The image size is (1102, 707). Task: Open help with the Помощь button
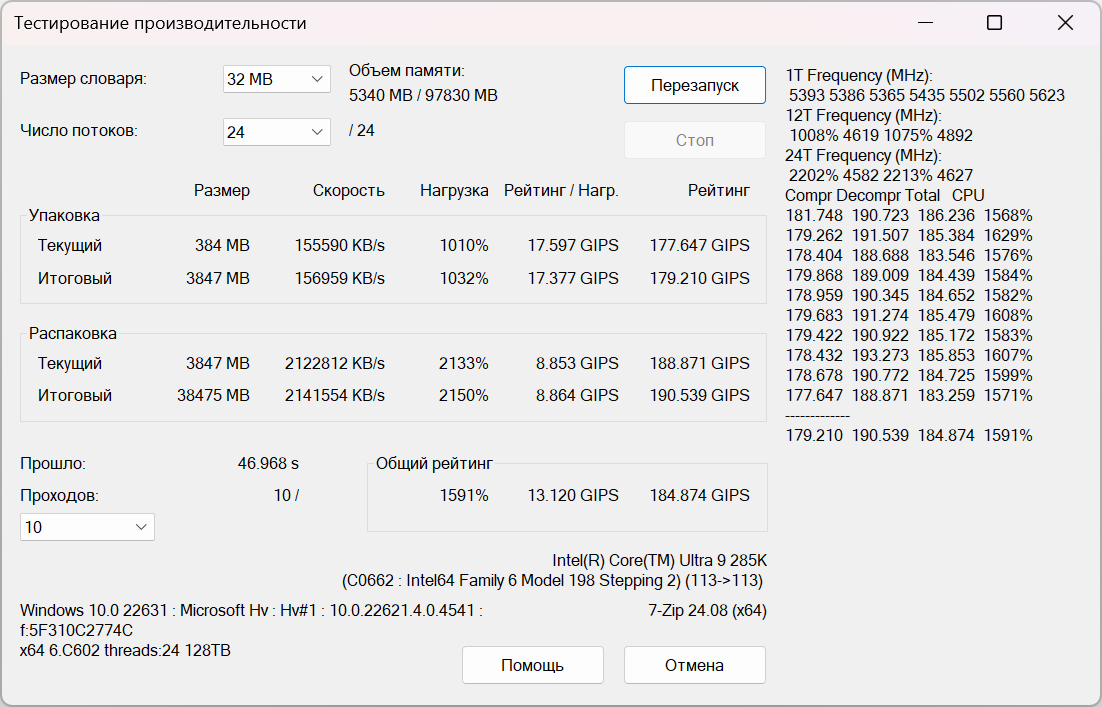(x=532, y=665)
